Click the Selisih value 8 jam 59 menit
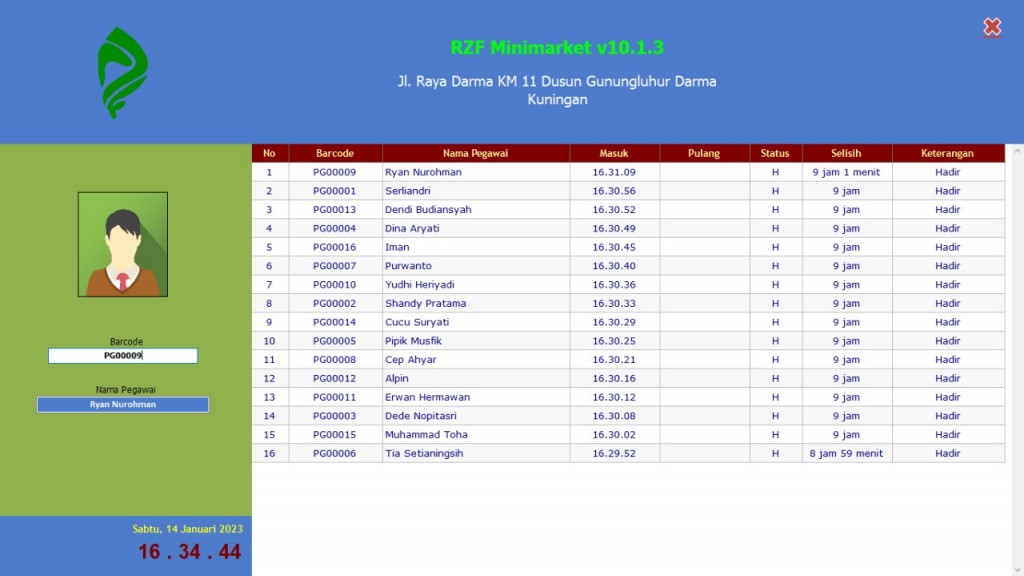1024x576 pixels. click(846, 453)
